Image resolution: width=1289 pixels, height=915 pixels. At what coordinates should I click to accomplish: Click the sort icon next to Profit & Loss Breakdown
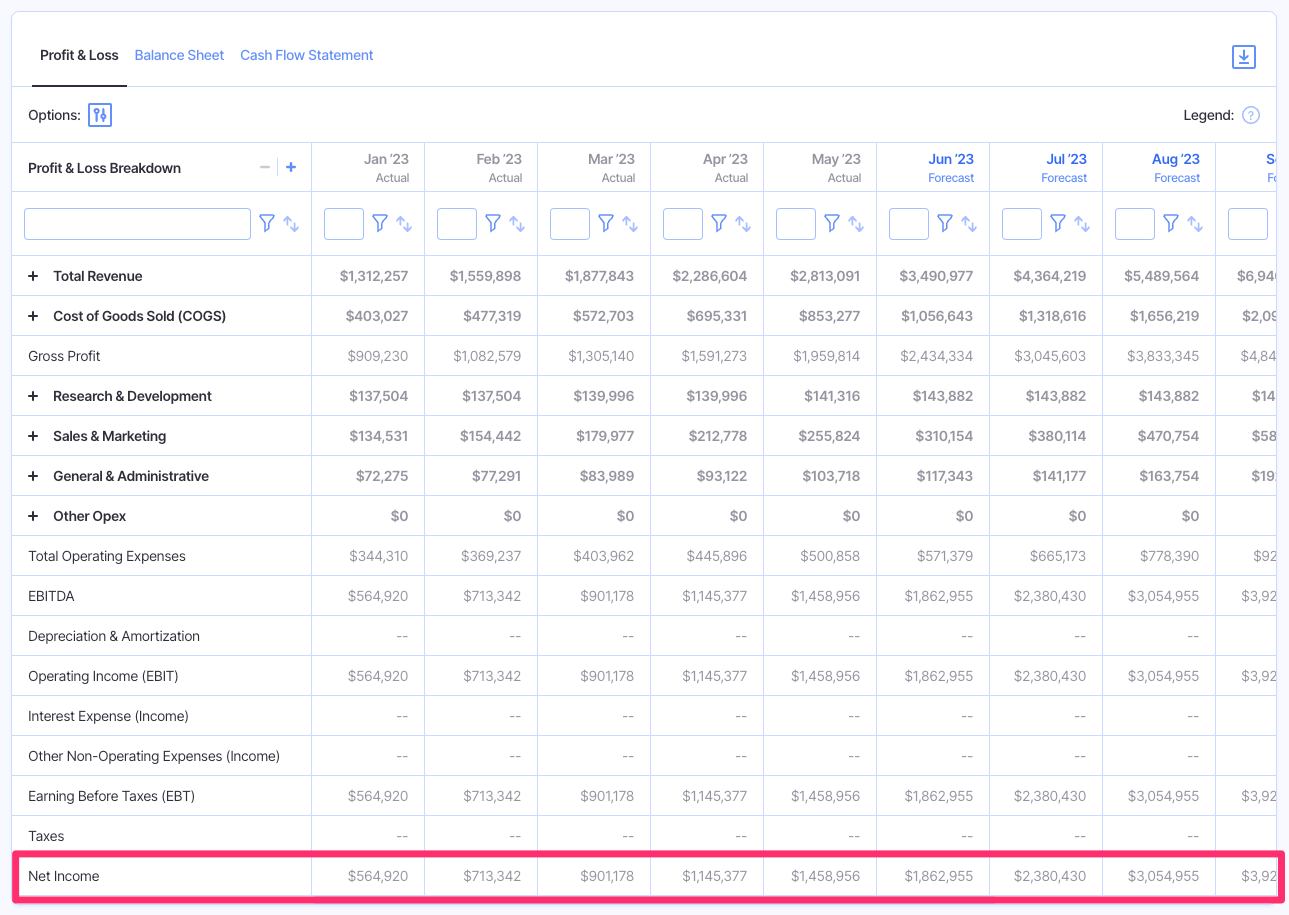coord(289,223)
